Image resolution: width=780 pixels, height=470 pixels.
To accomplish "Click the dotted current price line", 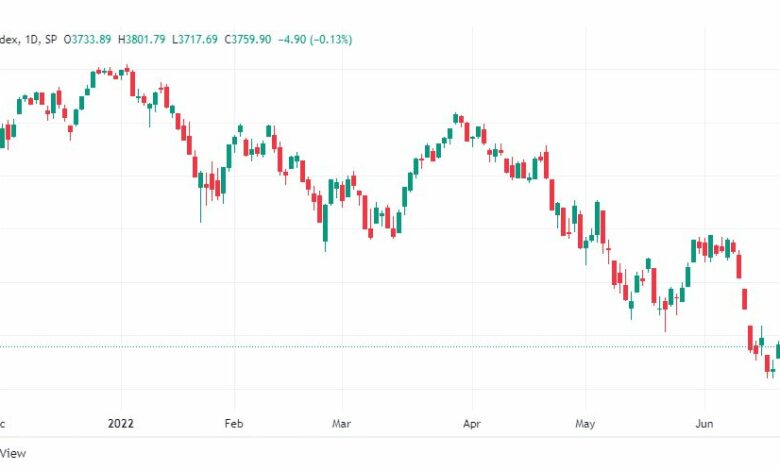I will coord(400,347).
